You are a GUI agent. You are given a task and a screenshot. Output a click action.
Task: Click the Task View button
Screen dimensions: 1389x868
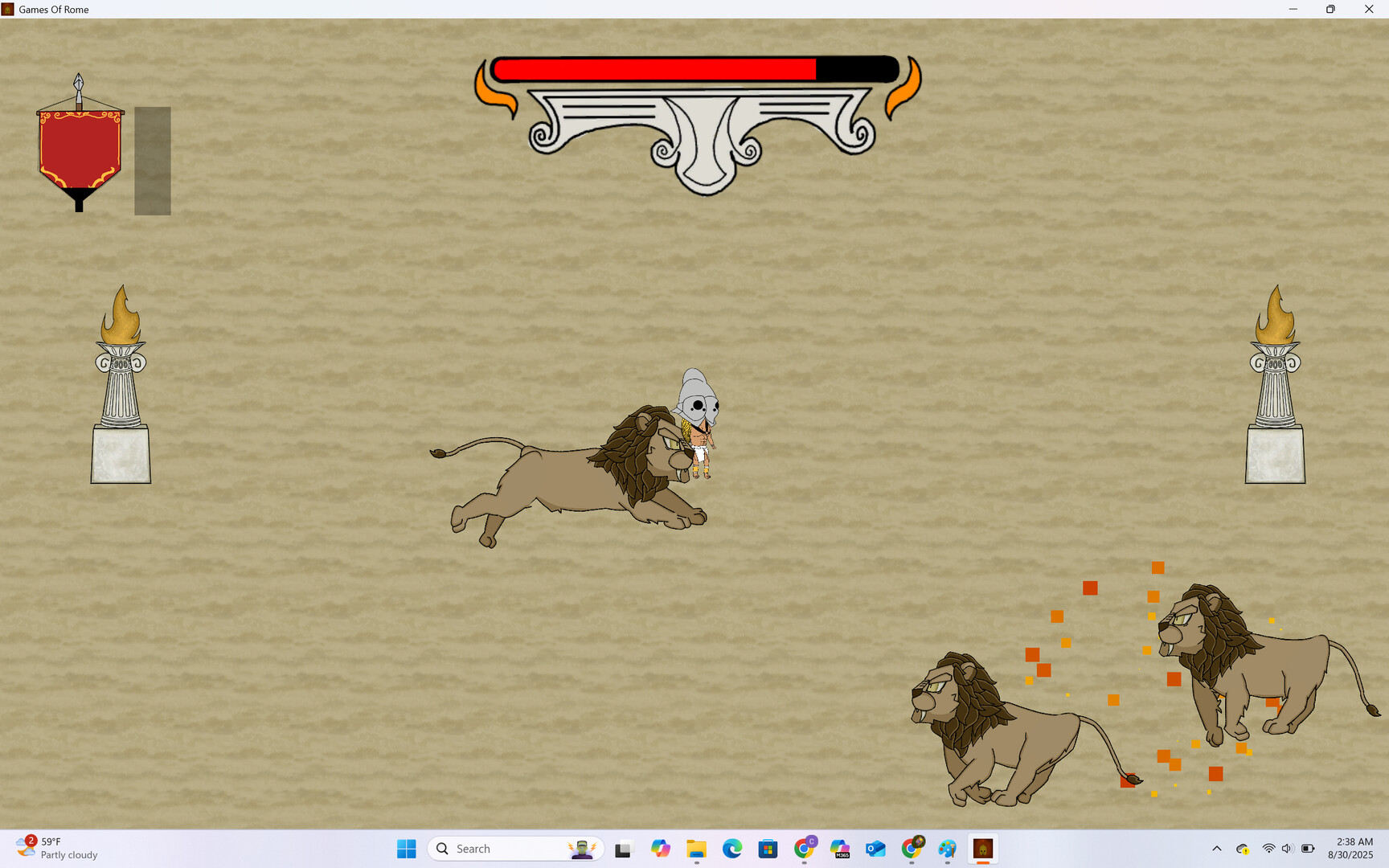(624, 849)
